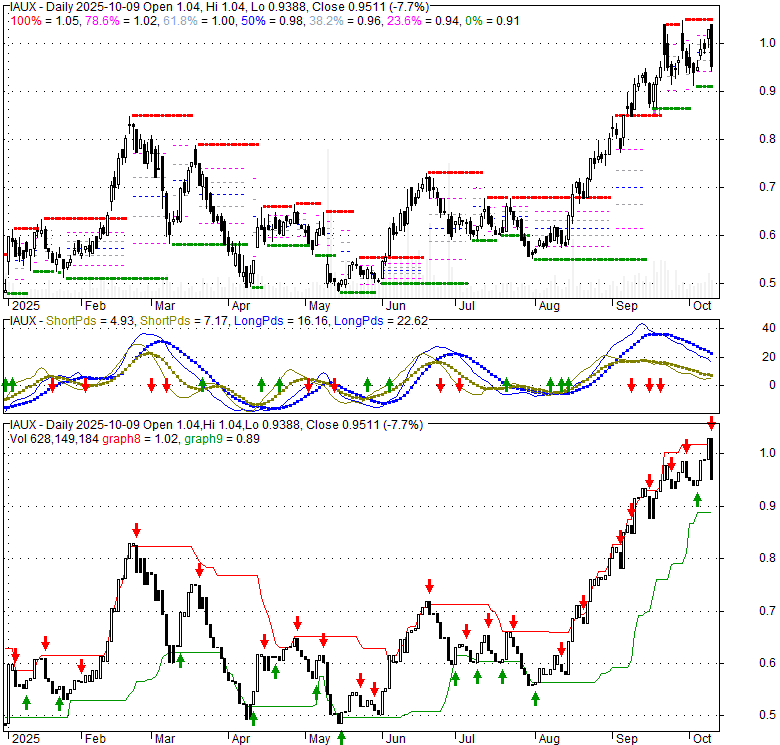Select the May label on the top chart axis
Screen dimensions: 780x745
point(319,305)
